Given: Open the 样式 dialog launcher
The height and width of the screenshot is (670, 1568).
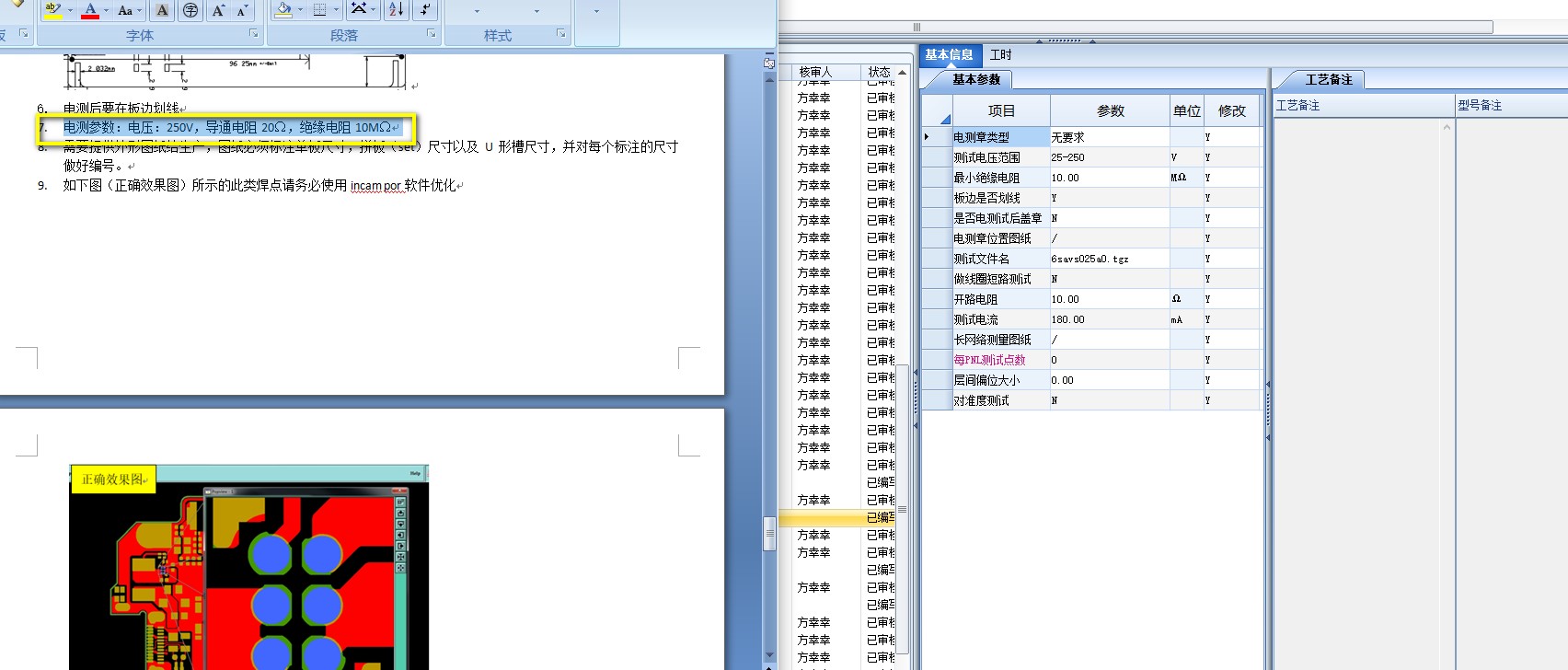Looking at the screenshot, I should pyautogui.click(x=561, y=34).
